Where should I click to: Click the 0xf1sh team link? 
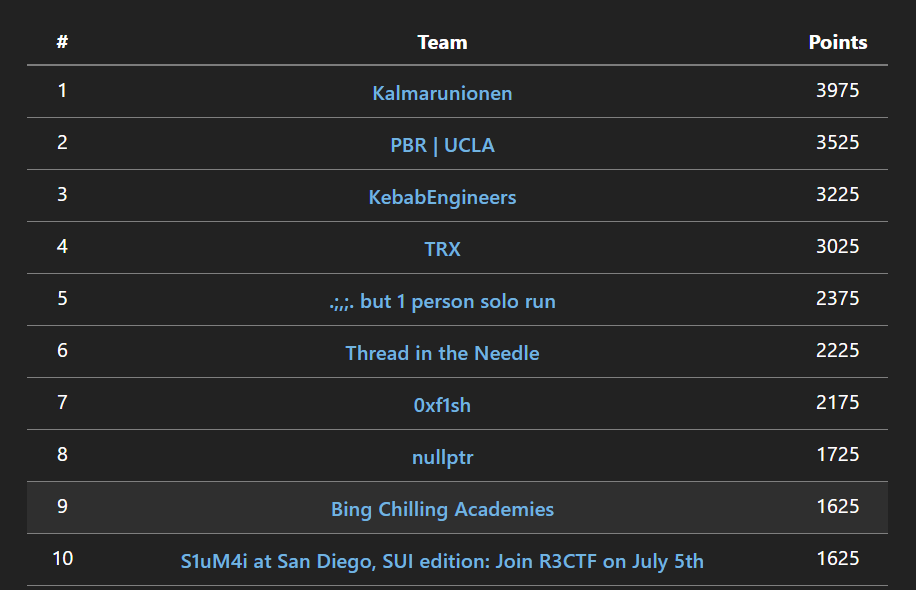tap(442, 405)
